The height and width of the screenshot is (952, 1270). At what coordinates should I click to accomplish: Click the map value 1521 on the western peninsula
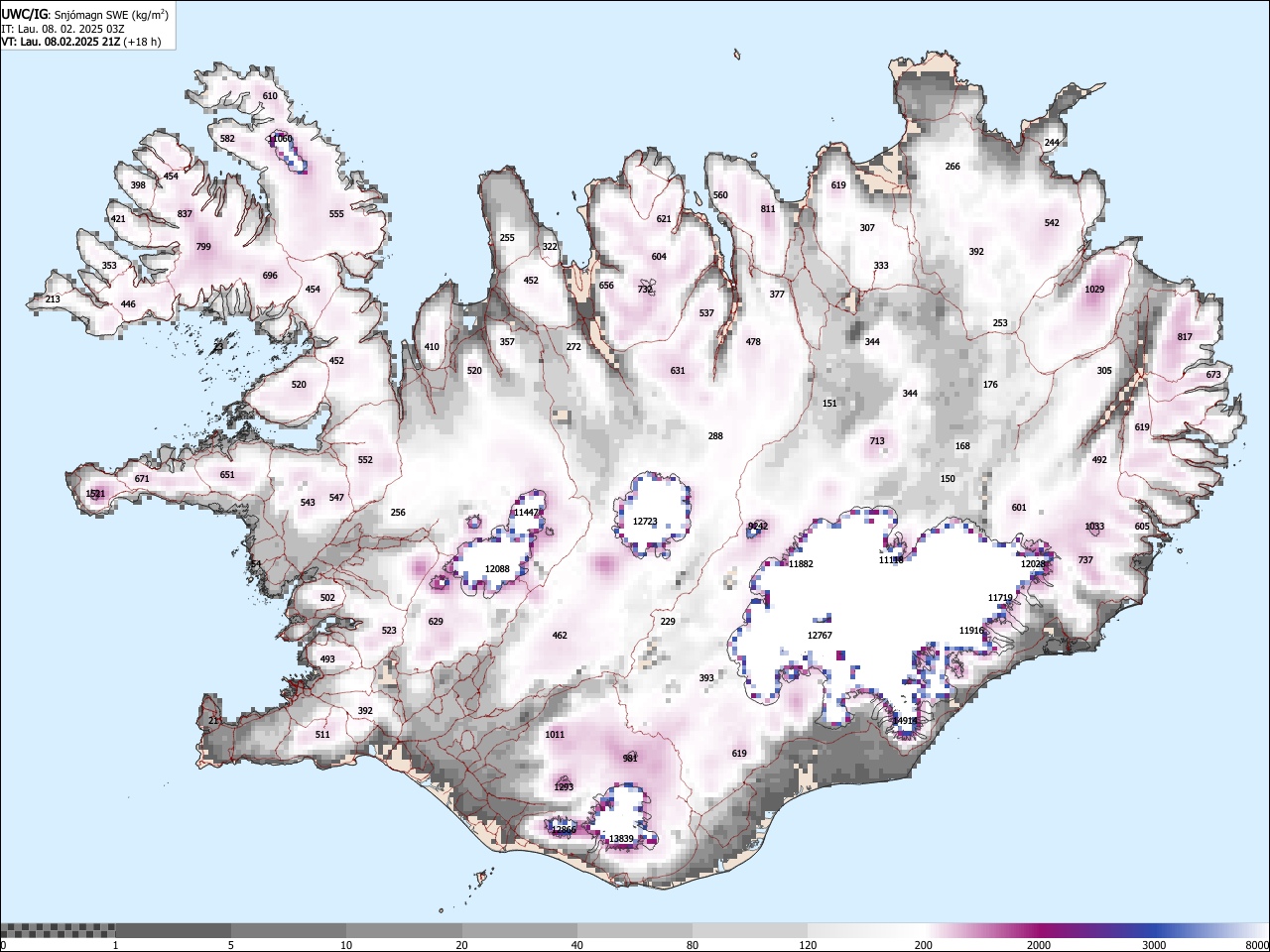tap(95, 494)
